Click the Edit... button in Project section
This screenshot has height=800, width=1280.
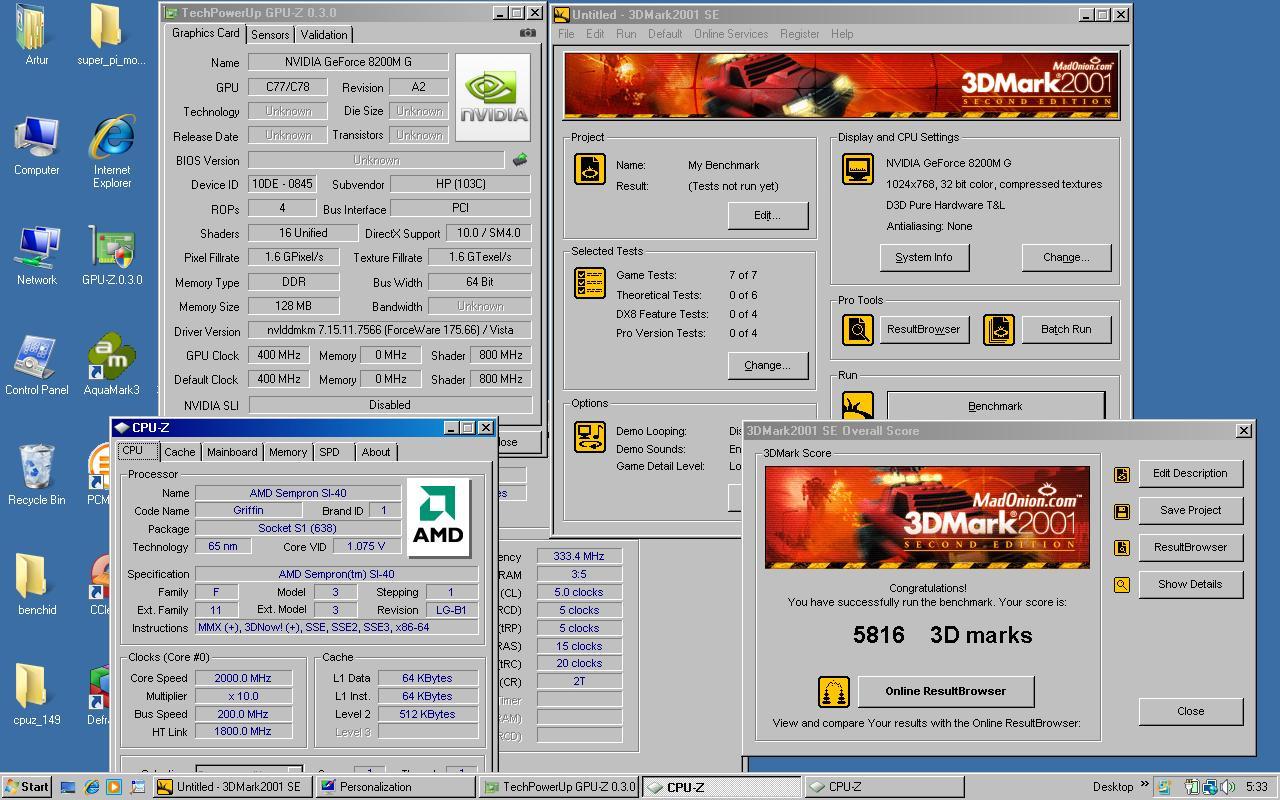(x=768, y=216)
